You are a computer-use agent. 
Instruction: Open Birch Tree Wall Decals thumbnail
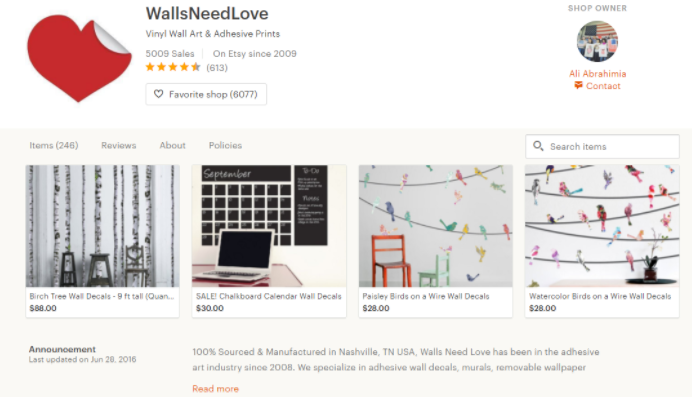tap(102, 226)
